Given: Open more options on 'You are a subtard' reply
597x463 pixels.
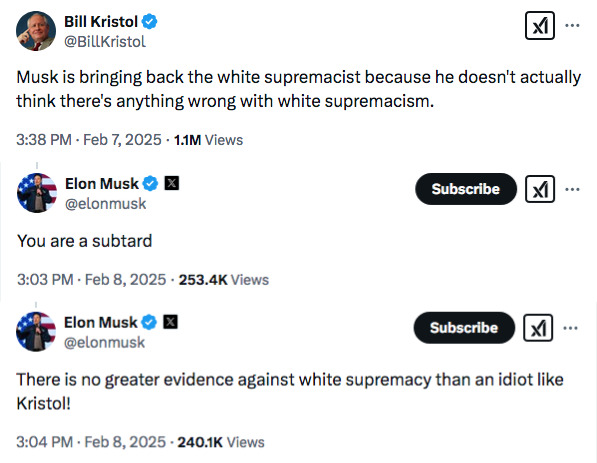Looking at the screenshot, I should pos(572,189).
